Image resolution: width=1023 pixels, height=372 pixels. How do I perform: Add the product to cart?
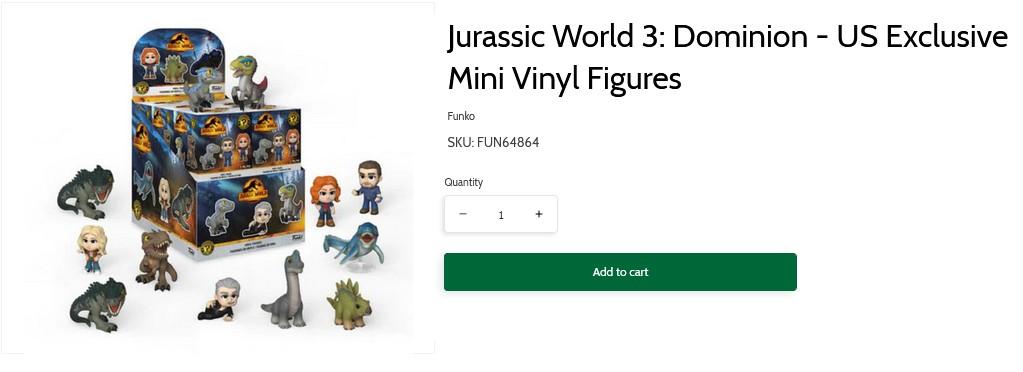point(620,272)
